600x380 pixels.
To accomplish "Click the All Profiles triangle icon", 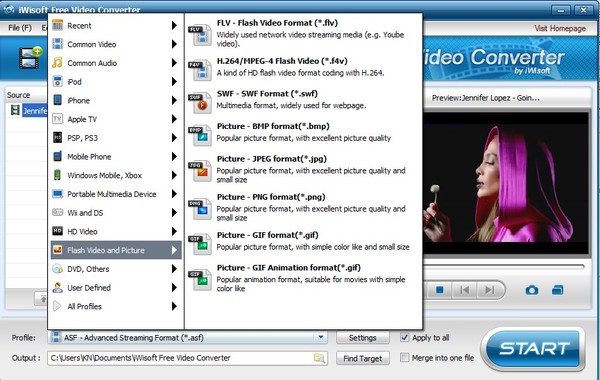I will tap(57, 306).
